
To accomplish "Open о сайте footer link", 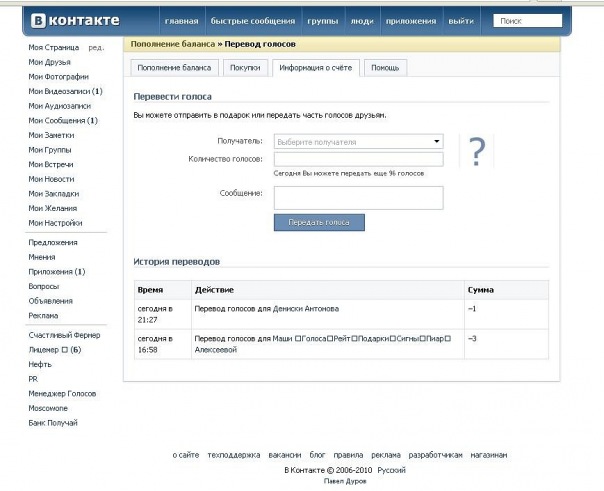I will 186,455.
